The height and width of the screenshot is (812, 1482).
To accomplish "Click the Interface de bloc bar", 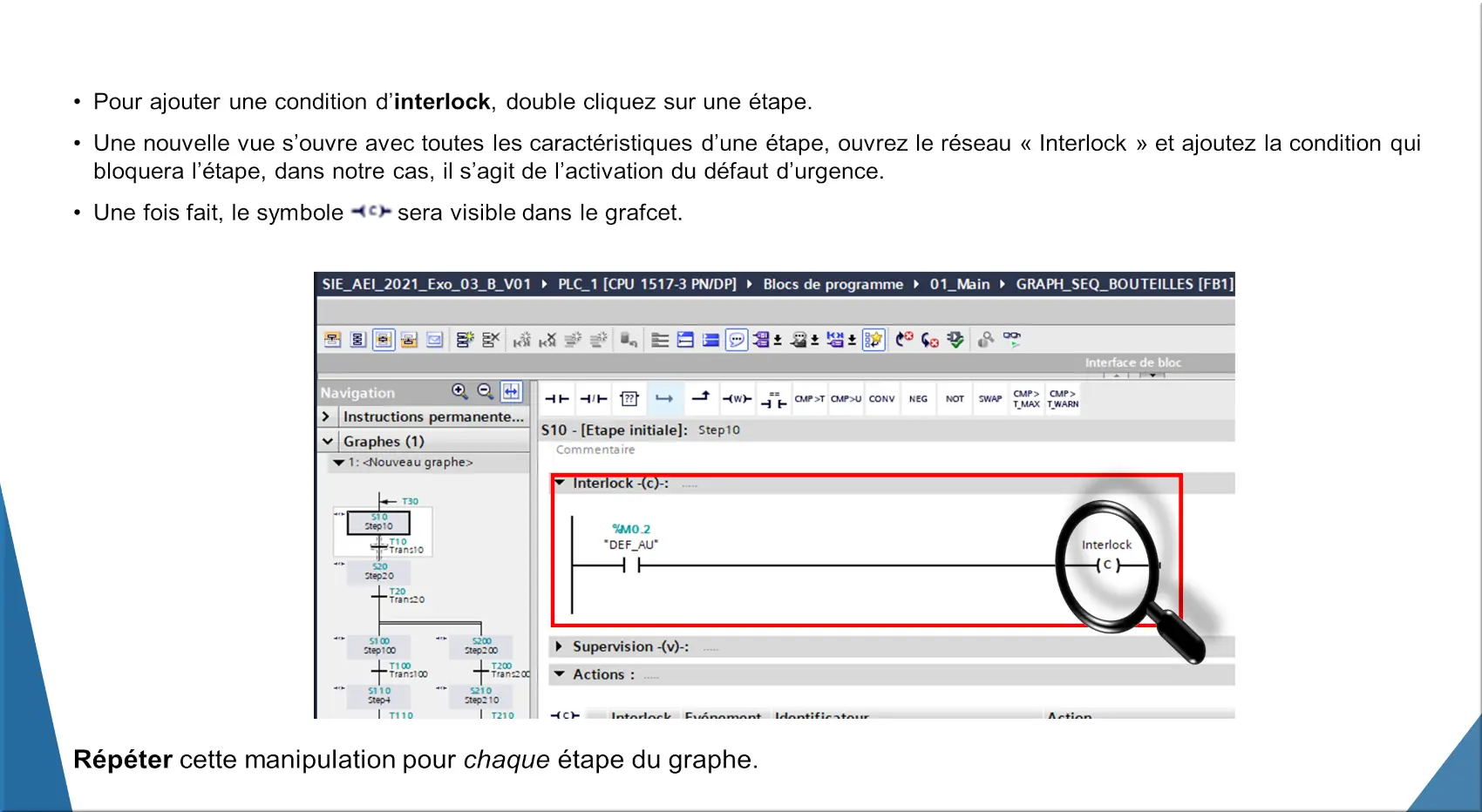I will [776, 362].
